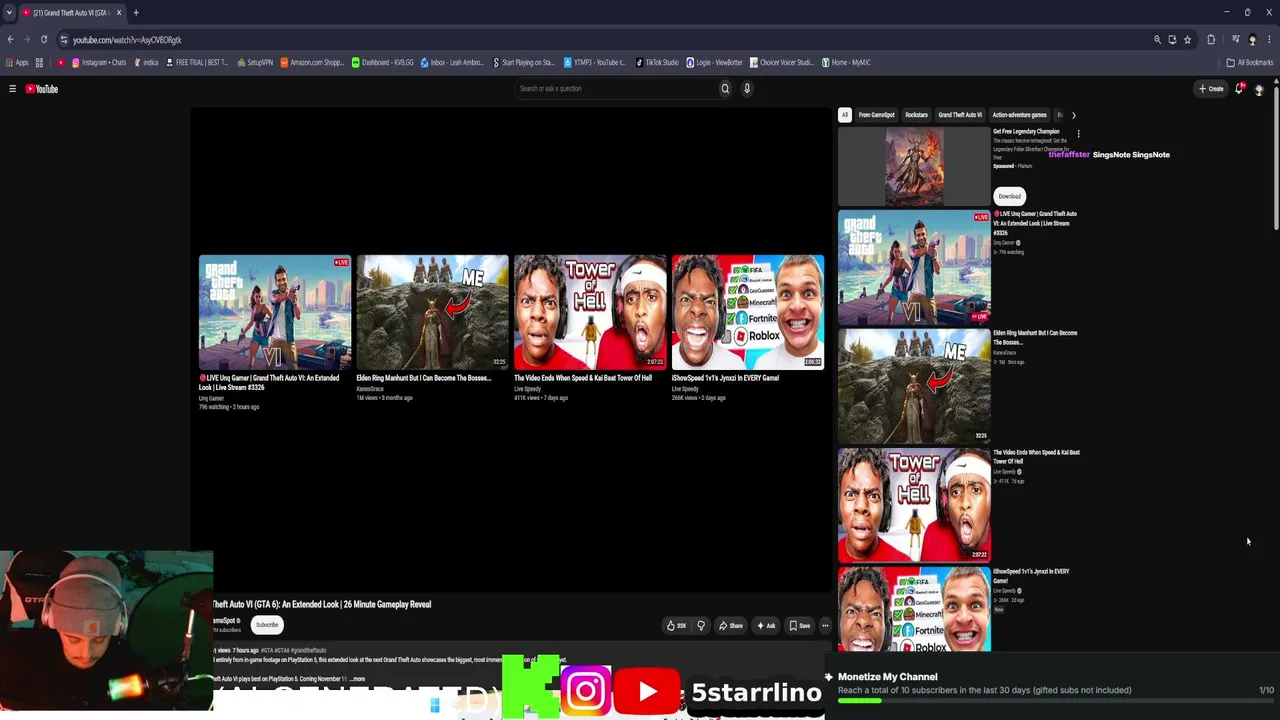Image resolution: width=1280 pixels, height=720 pixels.
Task: Open Chrome profile avatar in toolbar
Action: pos(1252,40)
